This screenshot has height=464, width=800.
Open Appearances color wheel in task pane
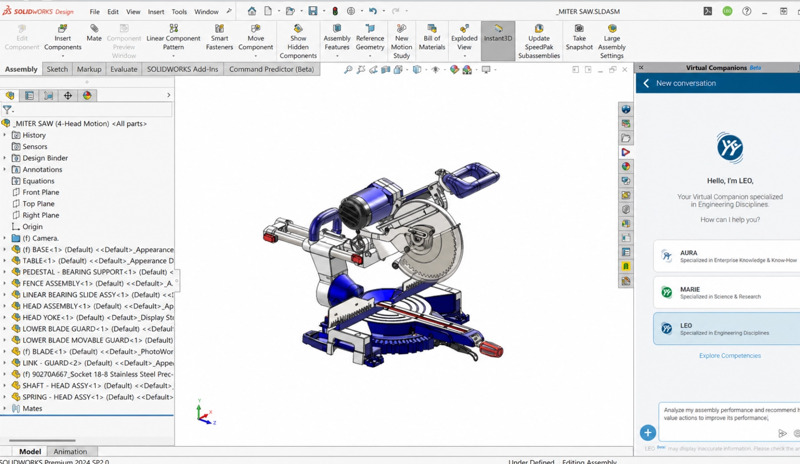[x=626, y=166]
